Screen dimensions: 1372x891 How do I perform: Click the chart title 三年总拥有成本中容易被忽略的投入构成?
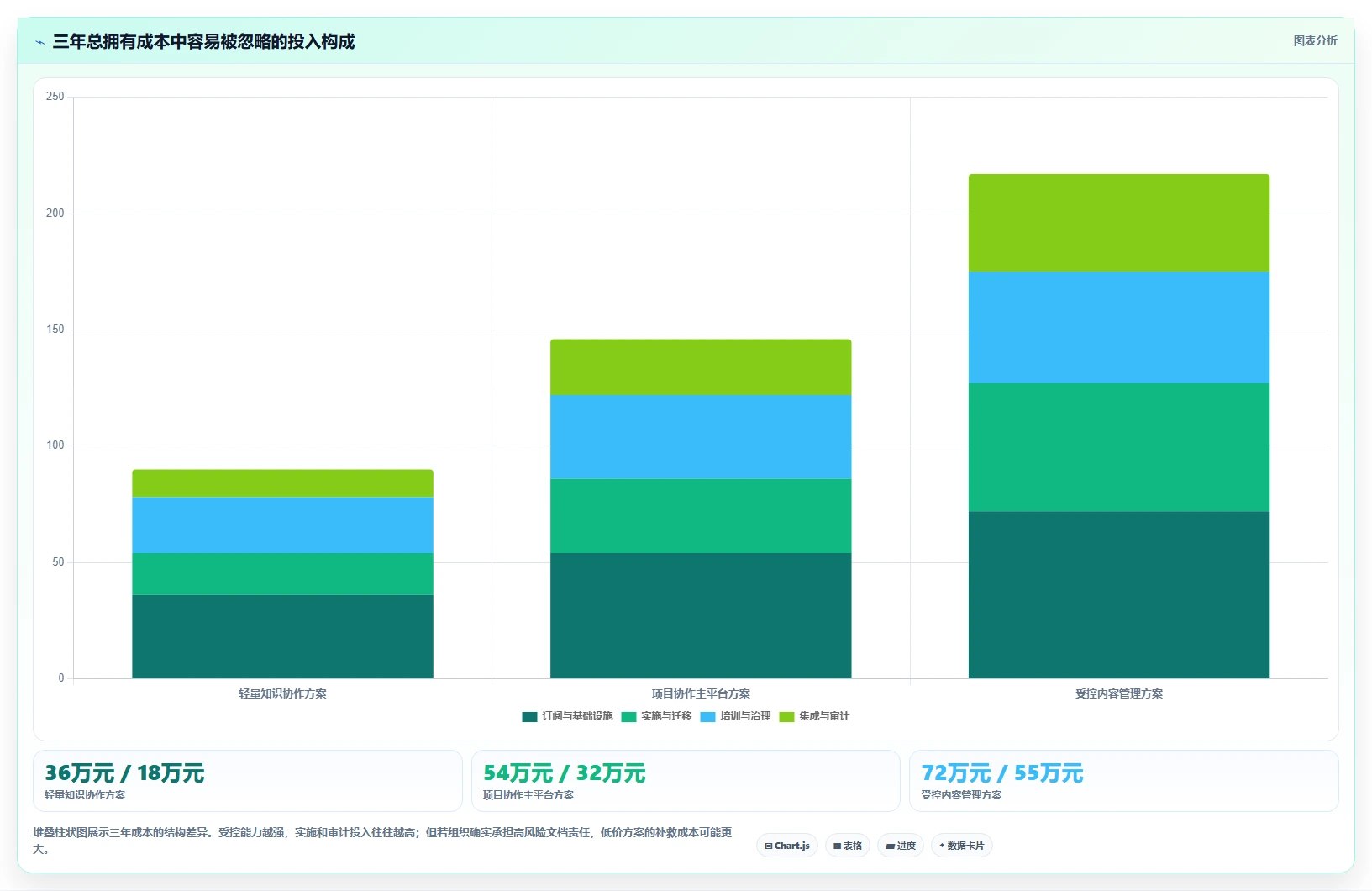pos(203,42)
